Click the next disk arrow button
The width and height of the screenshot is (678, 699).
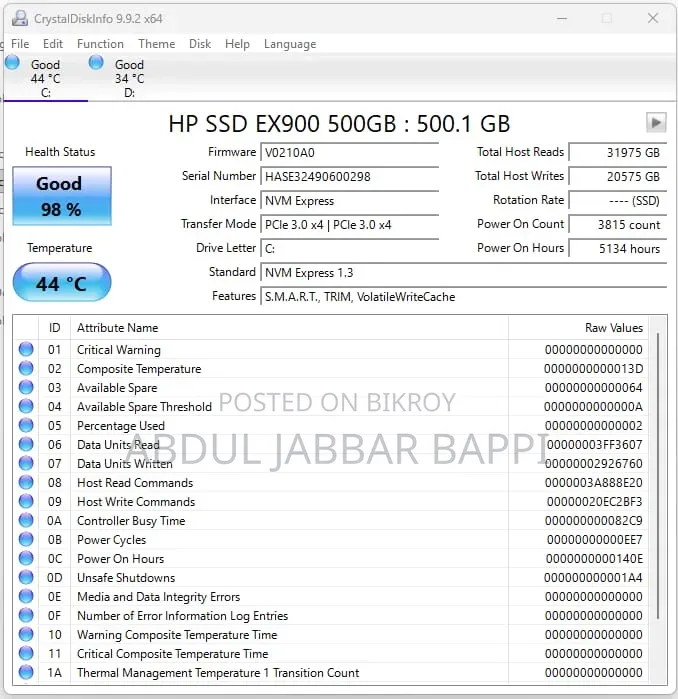656,122
